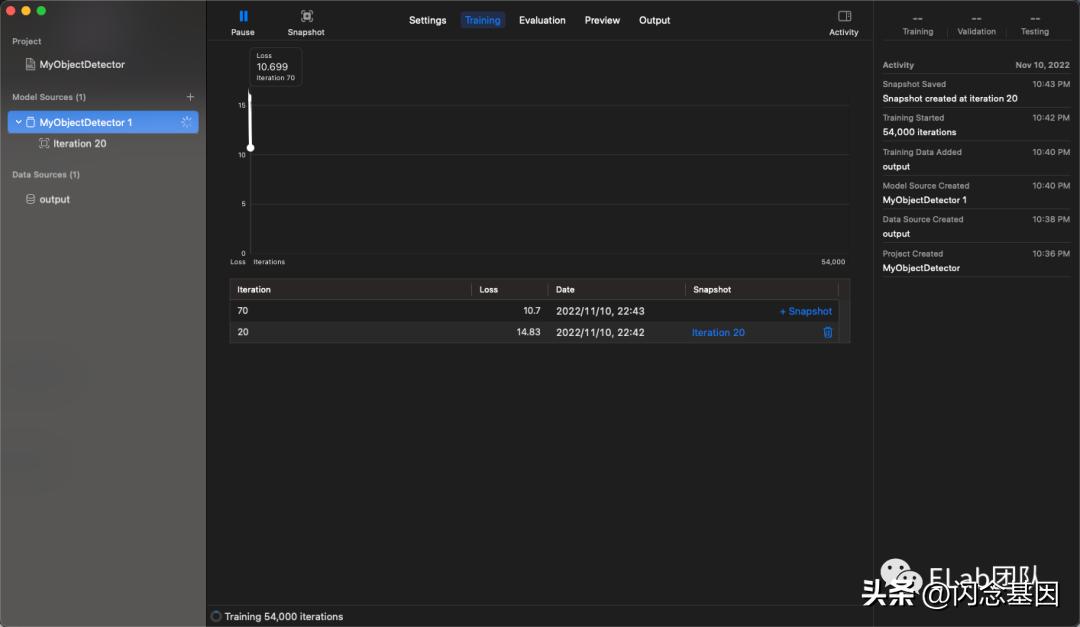Take a snapshot using the toolbar Snapshot icon
Viewport: 1080px width, 627px height.
(x=306, y=16)
